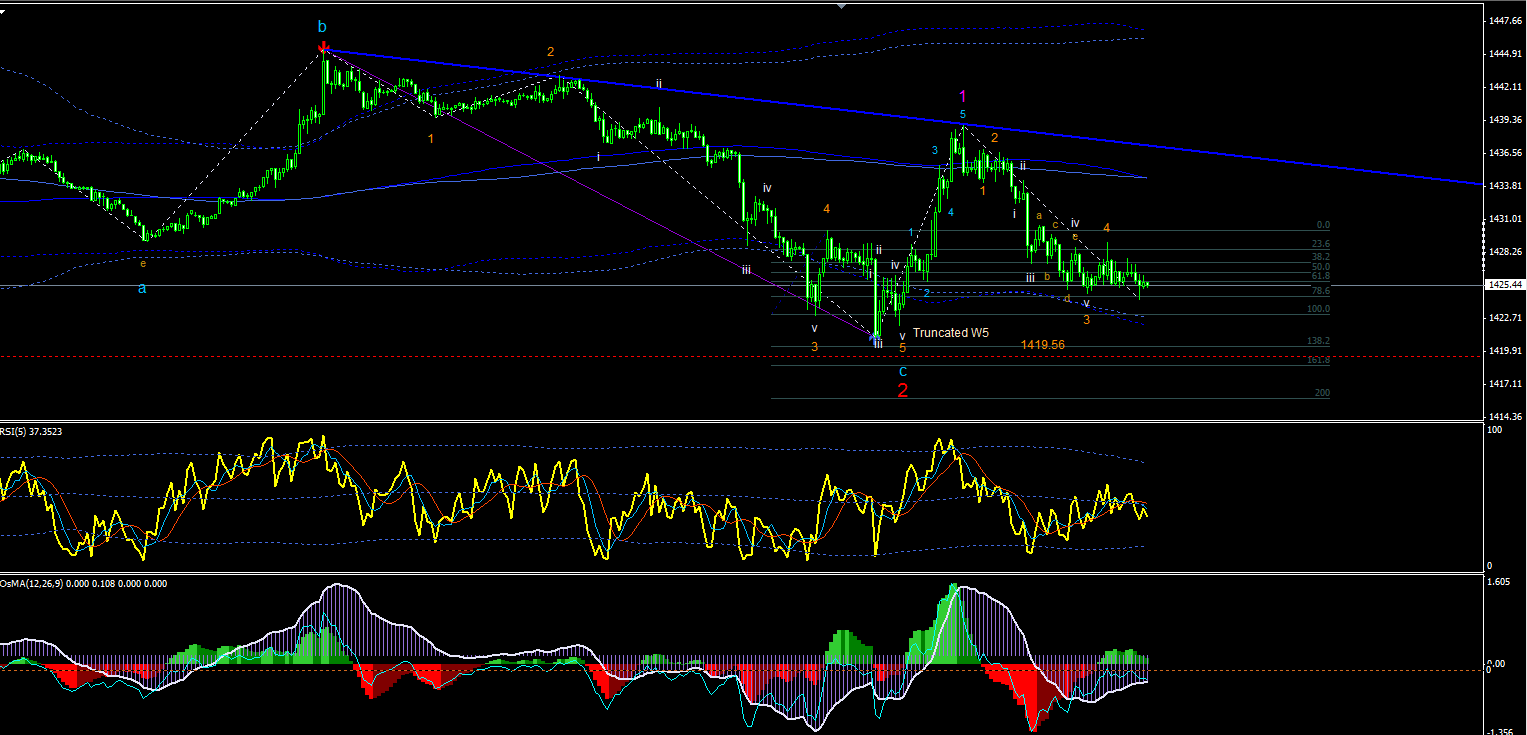Click price axis value 1419.91
Screen dimensions: 1527x735
1506,351
